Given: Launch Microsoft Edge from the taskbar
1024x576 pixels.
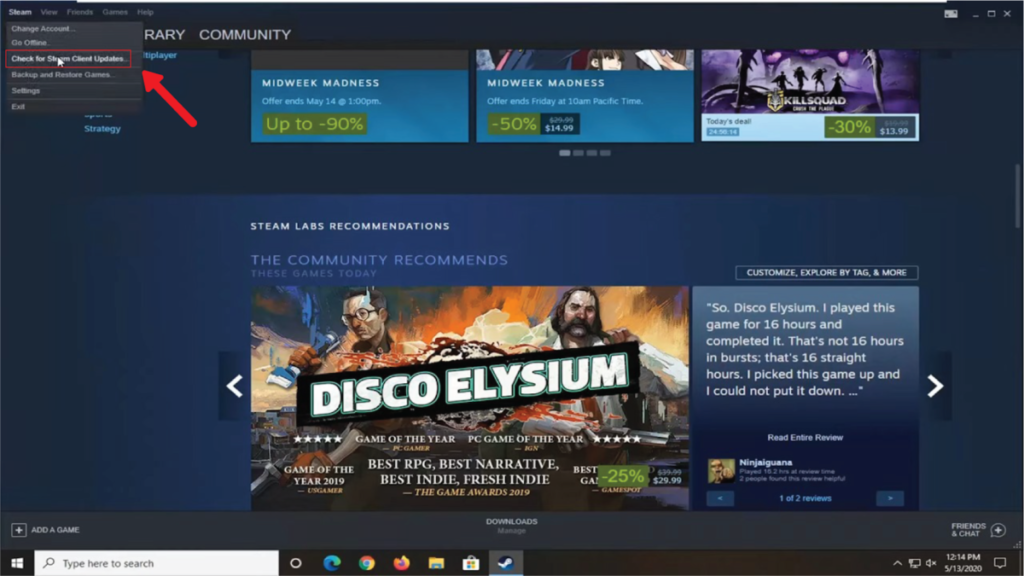Looking at the screenshot, I should pos(332,563).
